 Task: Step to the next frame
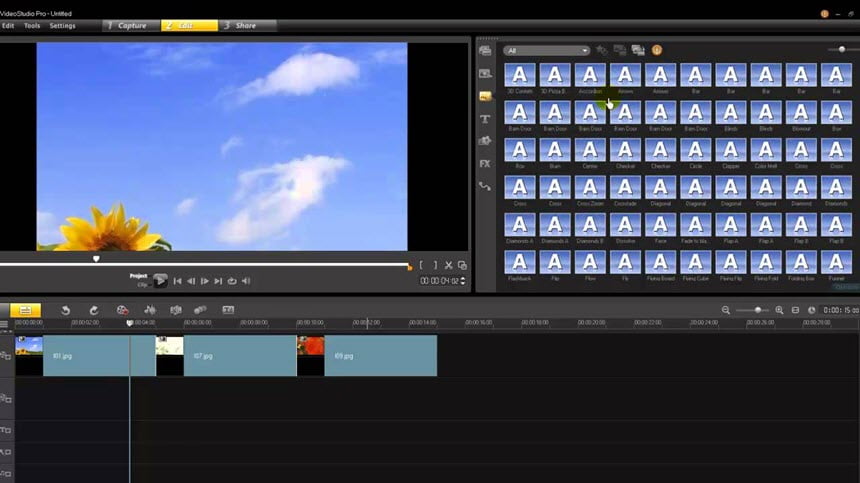tap(205, 281)
